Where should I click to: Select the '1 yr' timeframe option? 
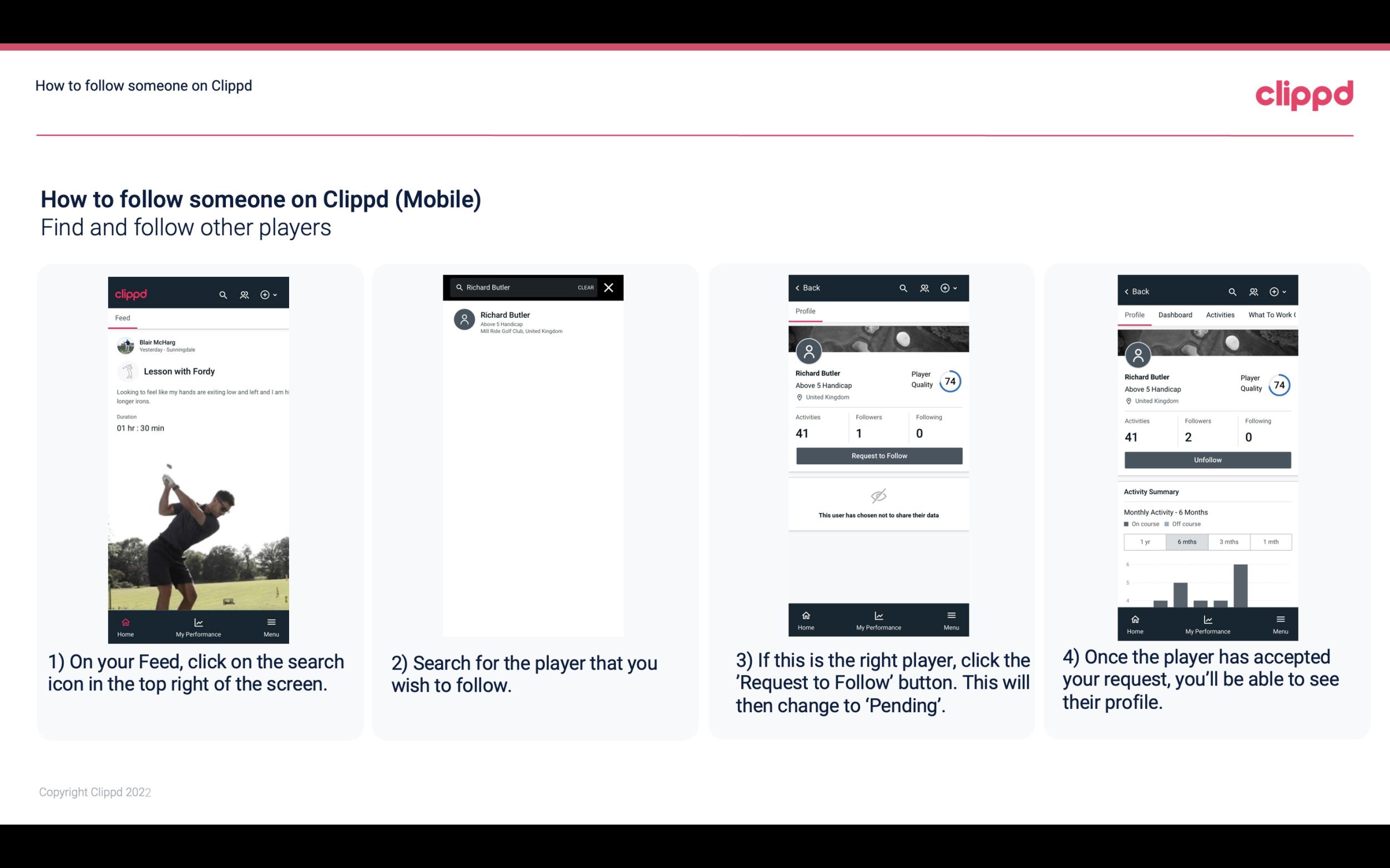pos(1143,541)
